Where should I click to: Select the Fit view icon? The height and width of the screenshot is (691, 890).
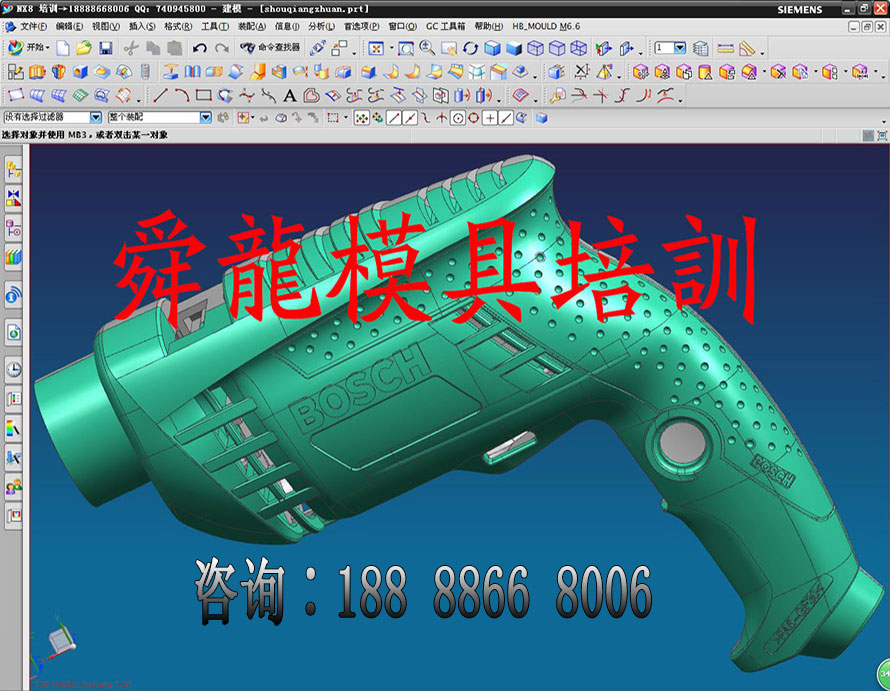376,48
